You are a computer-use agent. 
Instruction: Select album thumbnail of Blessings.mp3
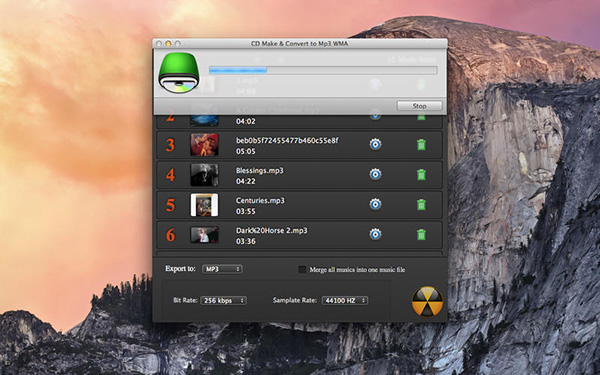204,174
